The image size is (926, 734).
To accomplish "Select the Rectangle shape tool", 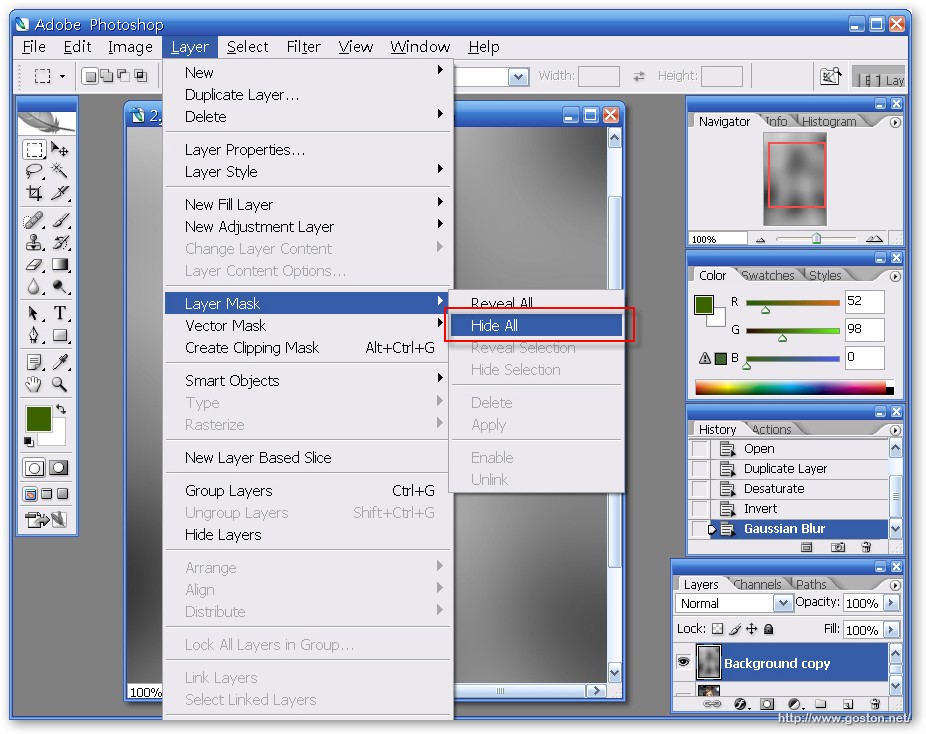I will click(59, 335).
